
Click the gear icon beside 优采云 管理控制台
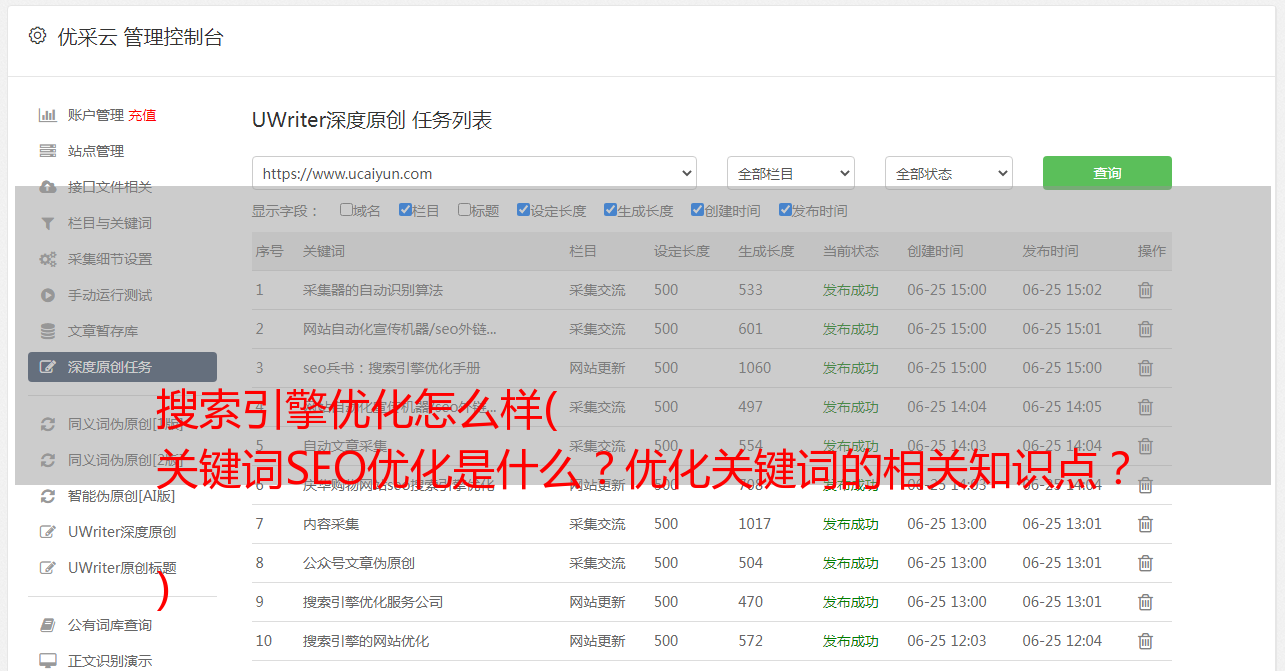click(x=37, y=36)
